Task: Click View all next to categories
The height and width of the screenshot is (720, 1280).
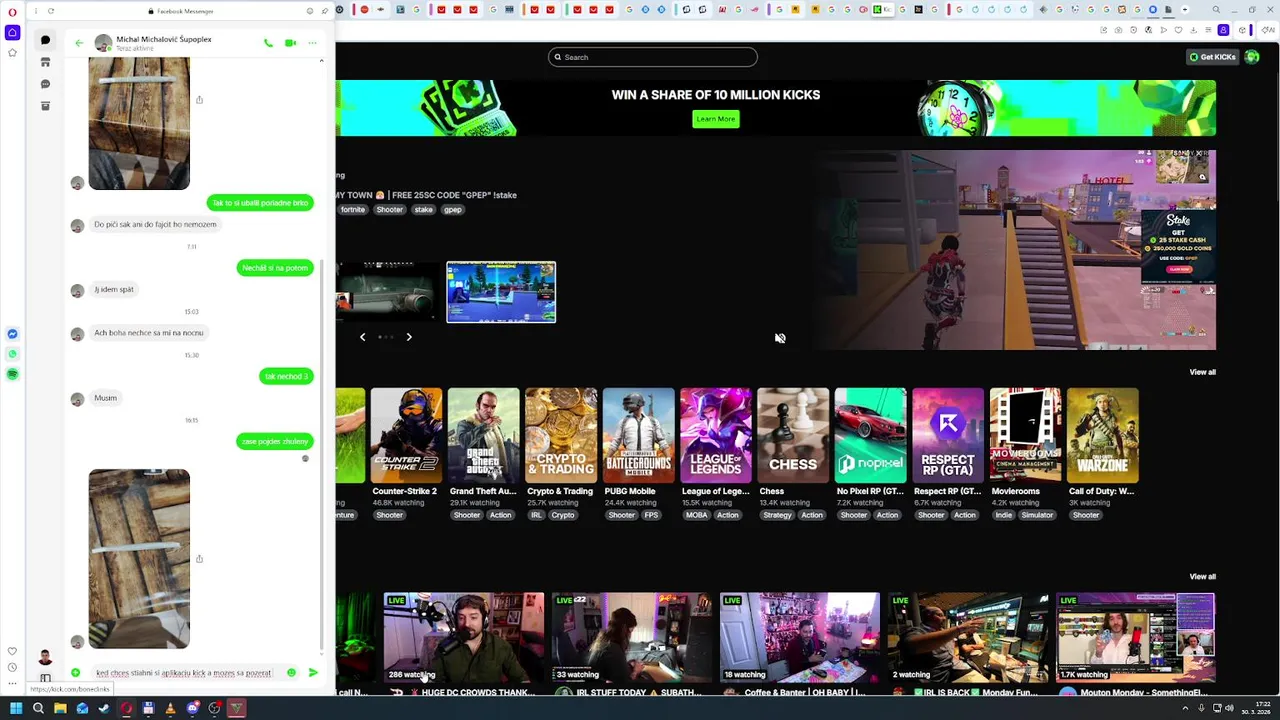Action: click(x=1202, y=372)
